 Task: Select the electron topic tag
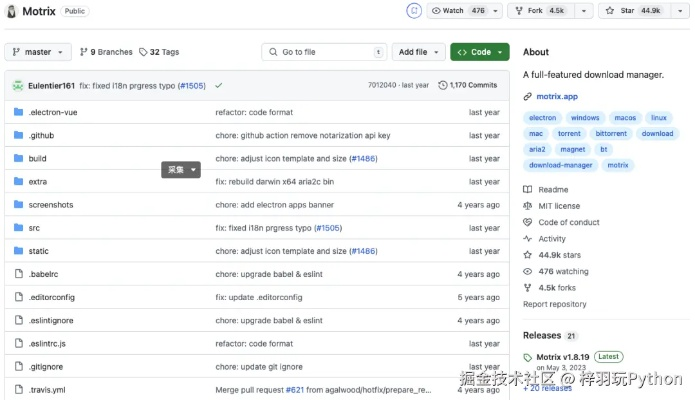click(542, 118)
